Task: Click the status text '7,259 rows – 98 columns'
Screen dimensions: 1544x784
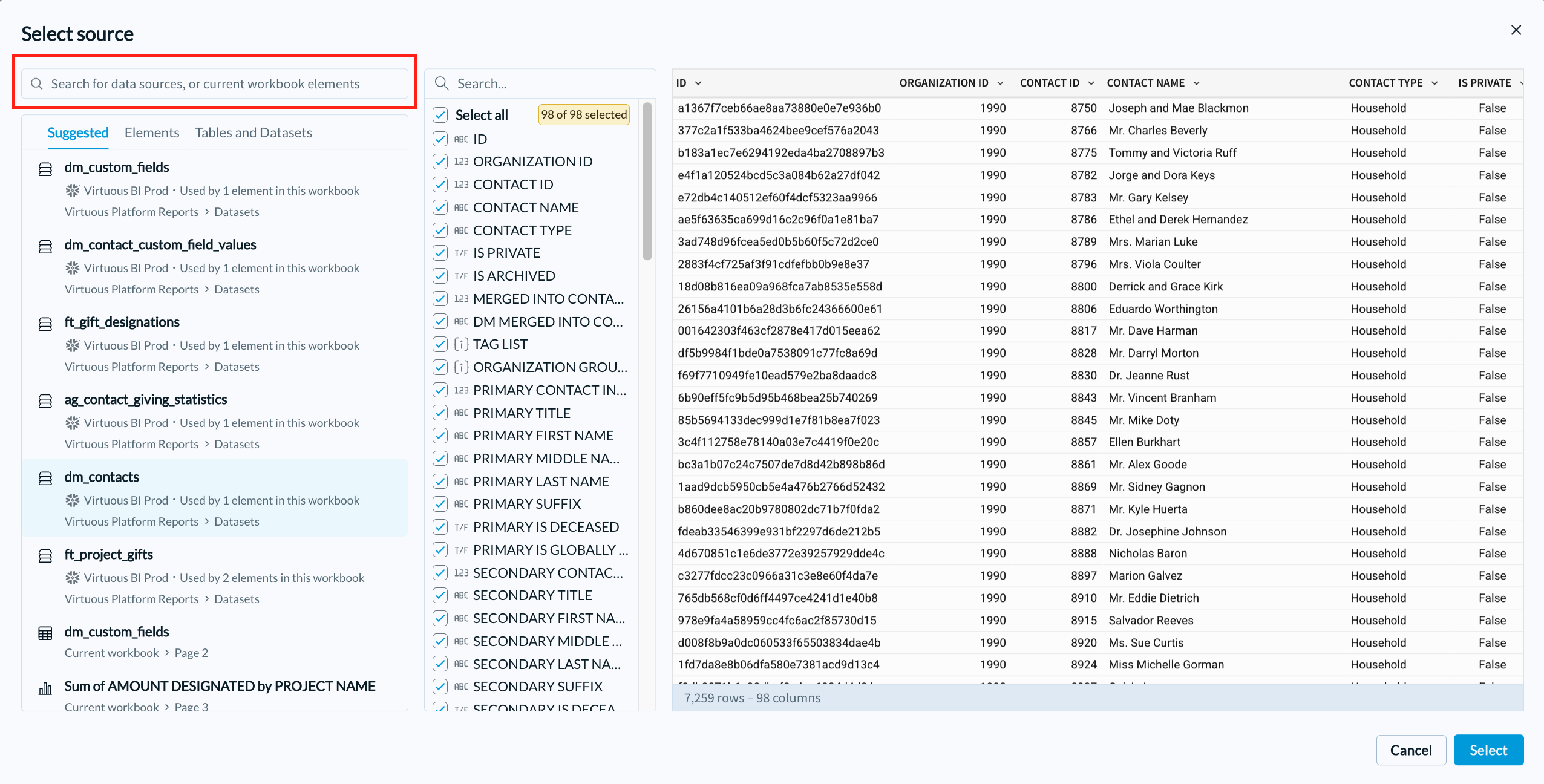Action: [752, 697]
